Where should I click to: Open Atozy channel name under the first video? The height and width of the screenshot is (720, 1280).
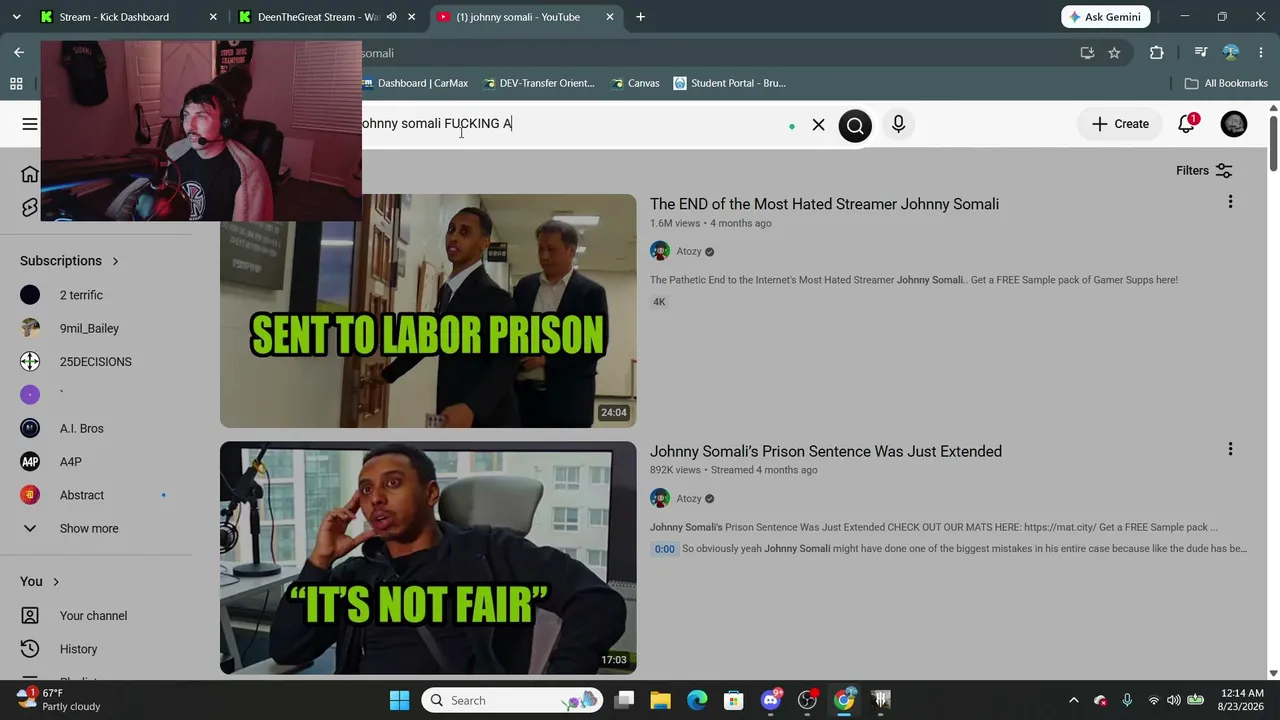pyautogui.click(x=689, y=251)
